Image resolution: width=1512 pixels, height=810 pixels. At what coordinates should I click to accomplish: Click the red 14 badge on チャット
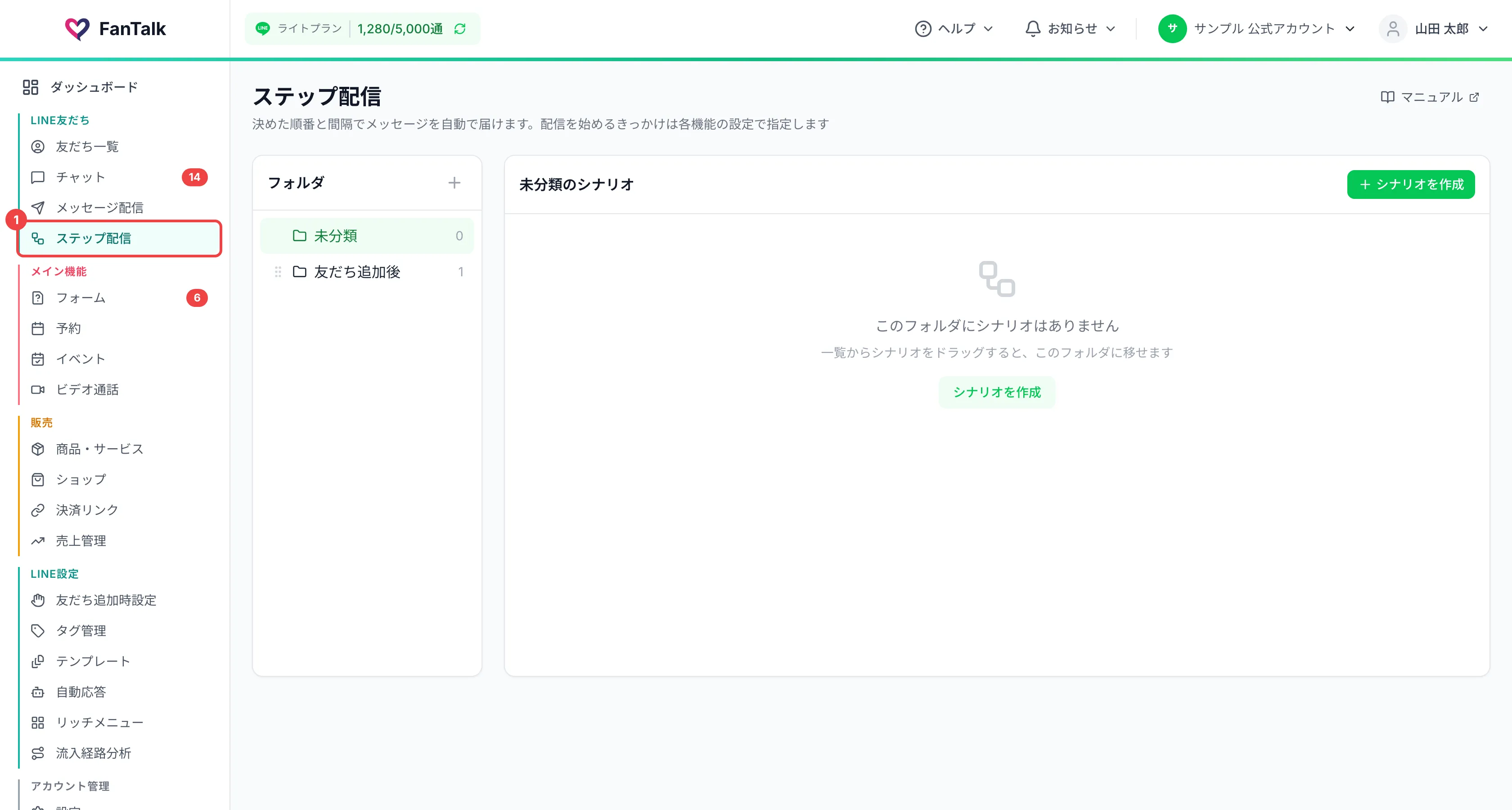(x=195, y=177)
